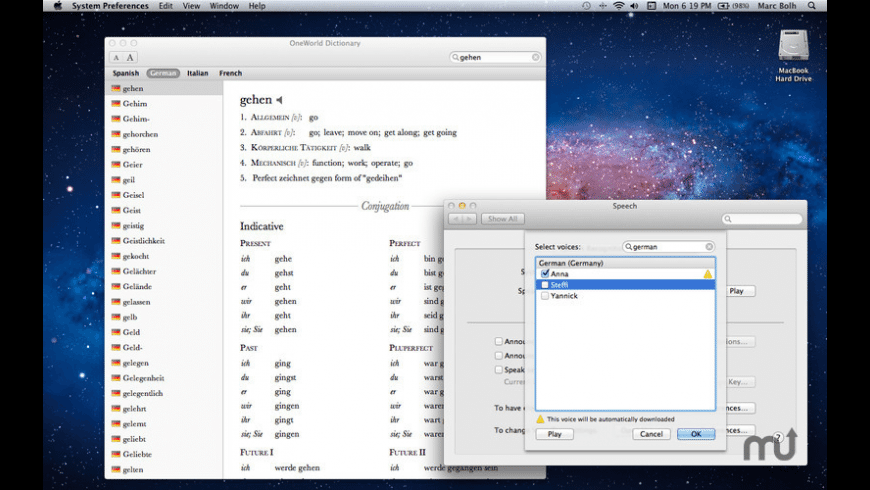
Task: Select gehorchen in the word list
Action: click(x=164, y=134)
